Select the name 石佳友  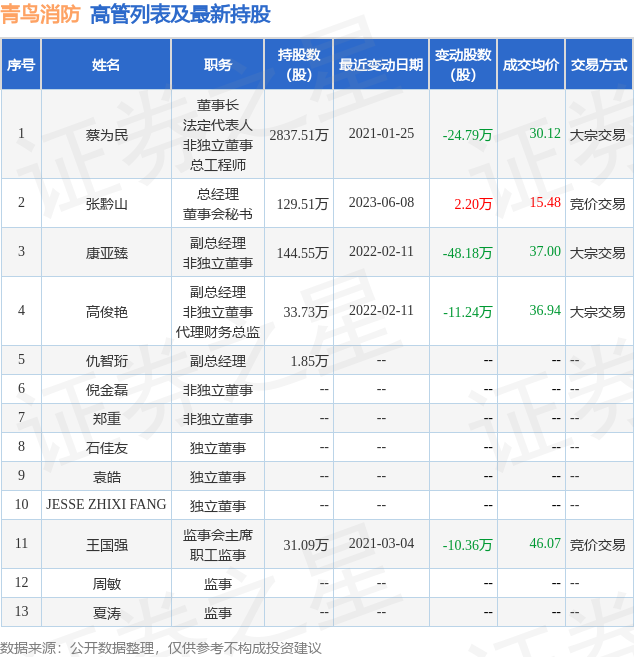tap(106, 448)
